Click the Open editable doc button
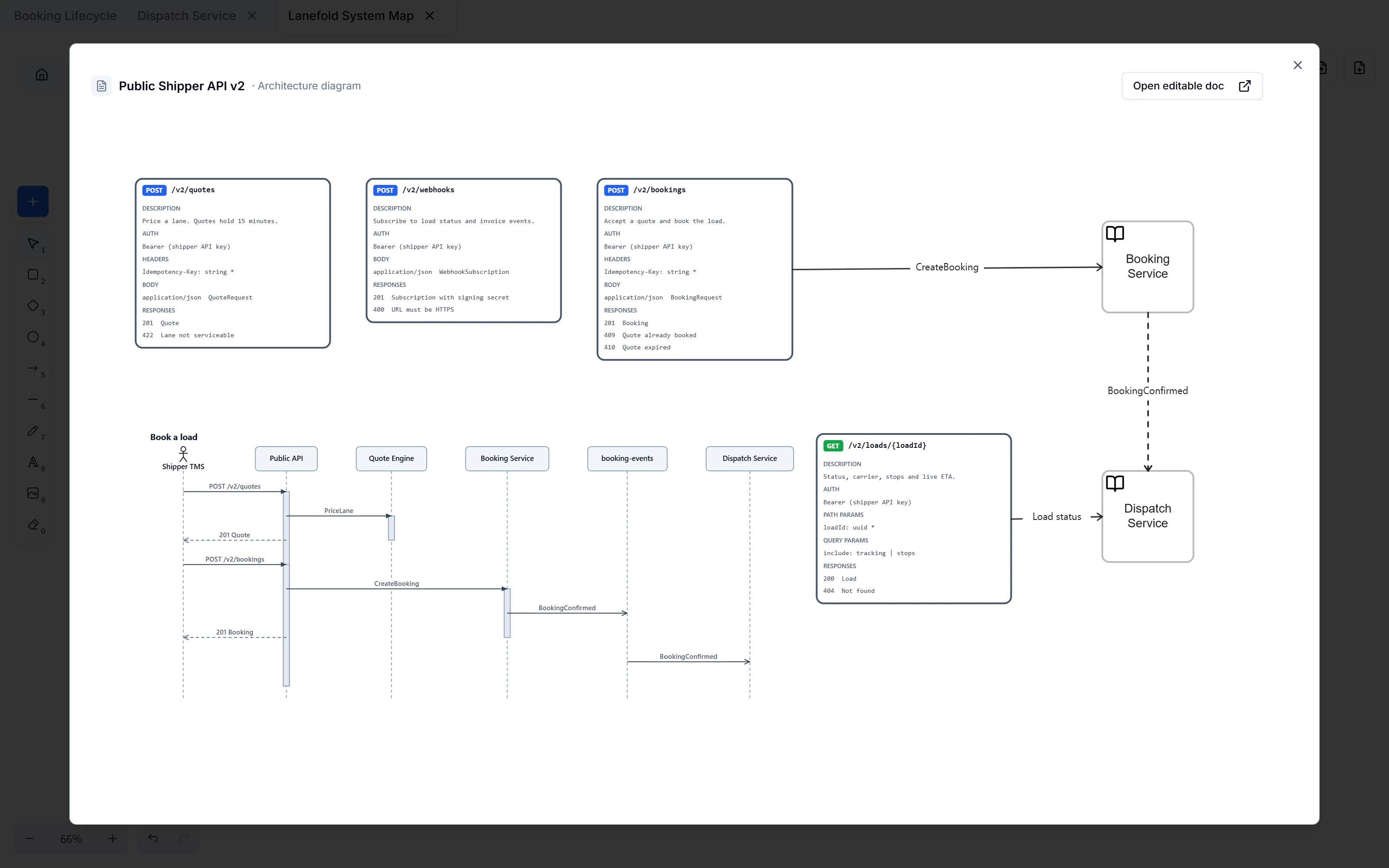Image resolution: width=1389 pixels, height=868 pixels. 1192,86
